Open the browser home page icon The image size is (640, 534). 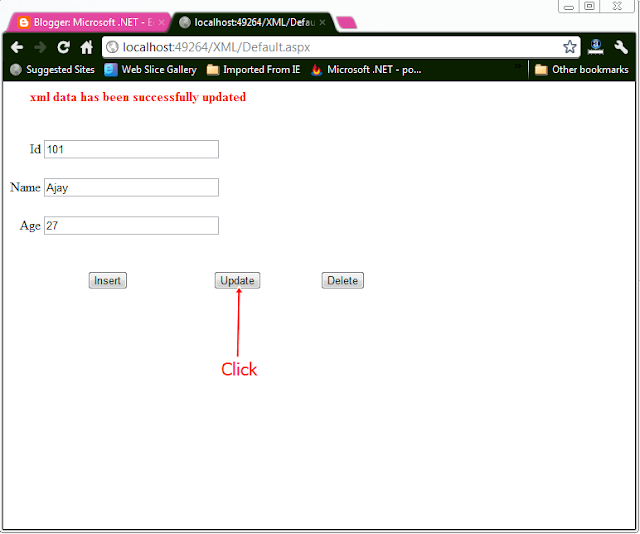pos(87,47)
